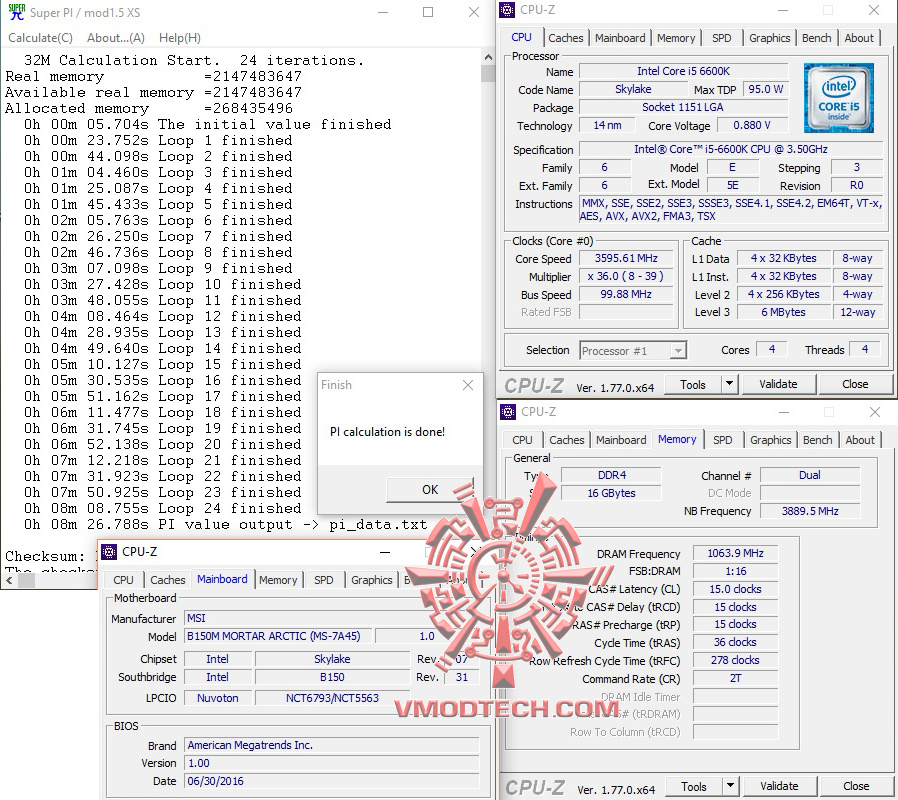
Task: Click Close button in Memory CPU-Z window
Action: (x=856, y=787)
